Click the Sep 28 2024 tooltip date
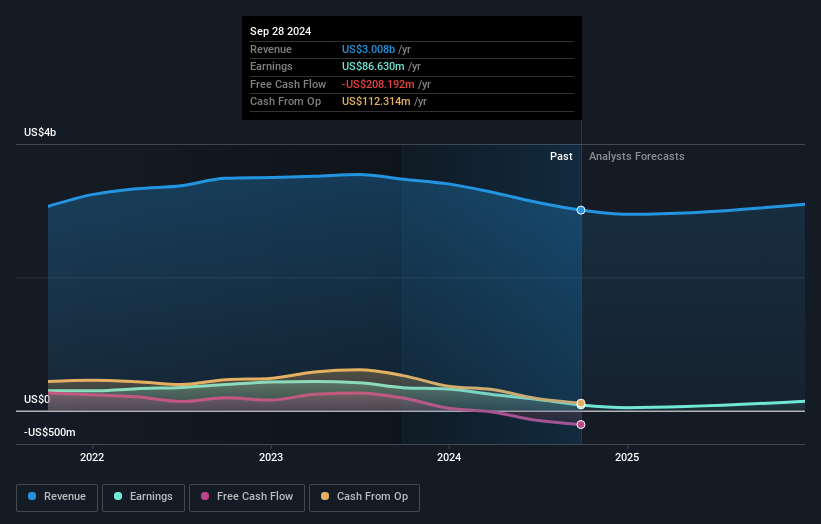The height and width of the screenshot is (524, 821). point(281,31)
